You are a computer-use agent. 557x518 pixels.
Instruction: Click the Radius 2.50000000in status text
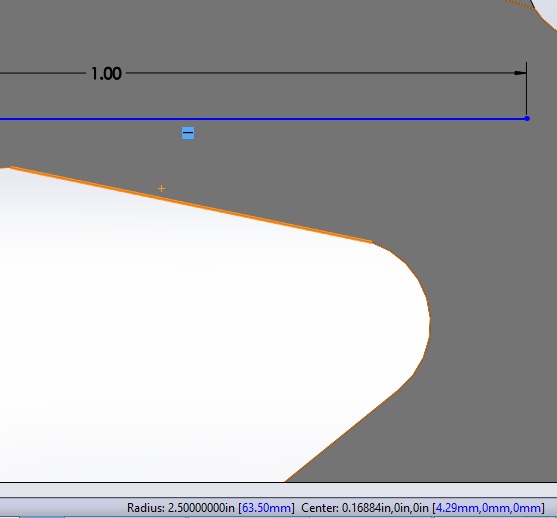click(181, 508)
